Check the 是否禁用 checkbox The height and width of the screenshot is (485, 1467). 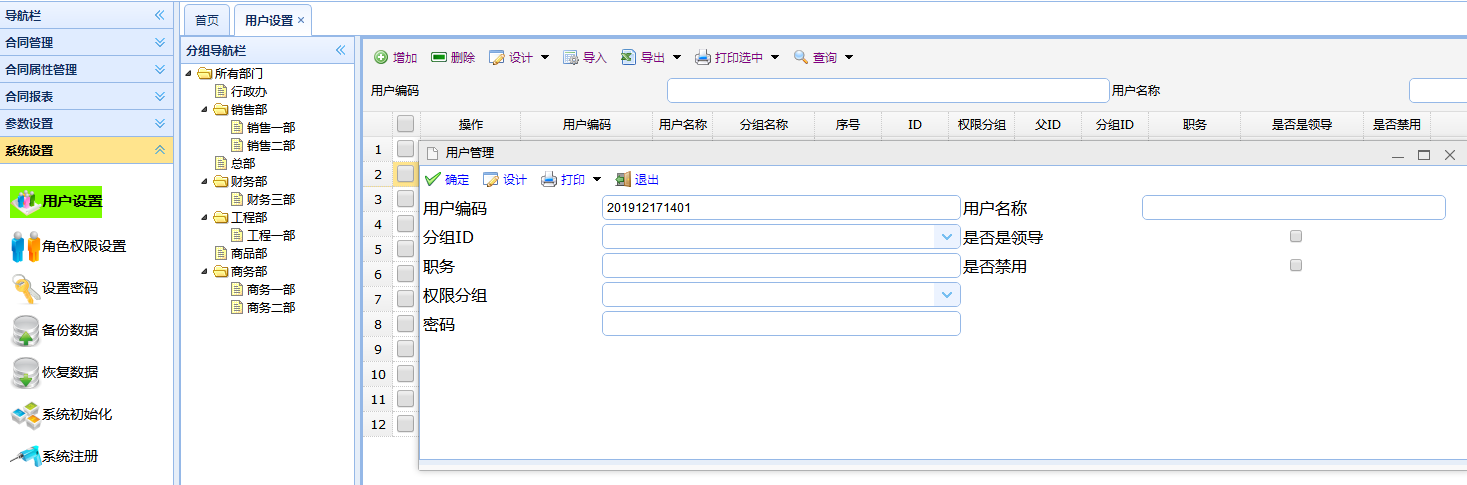(1296, 266)
